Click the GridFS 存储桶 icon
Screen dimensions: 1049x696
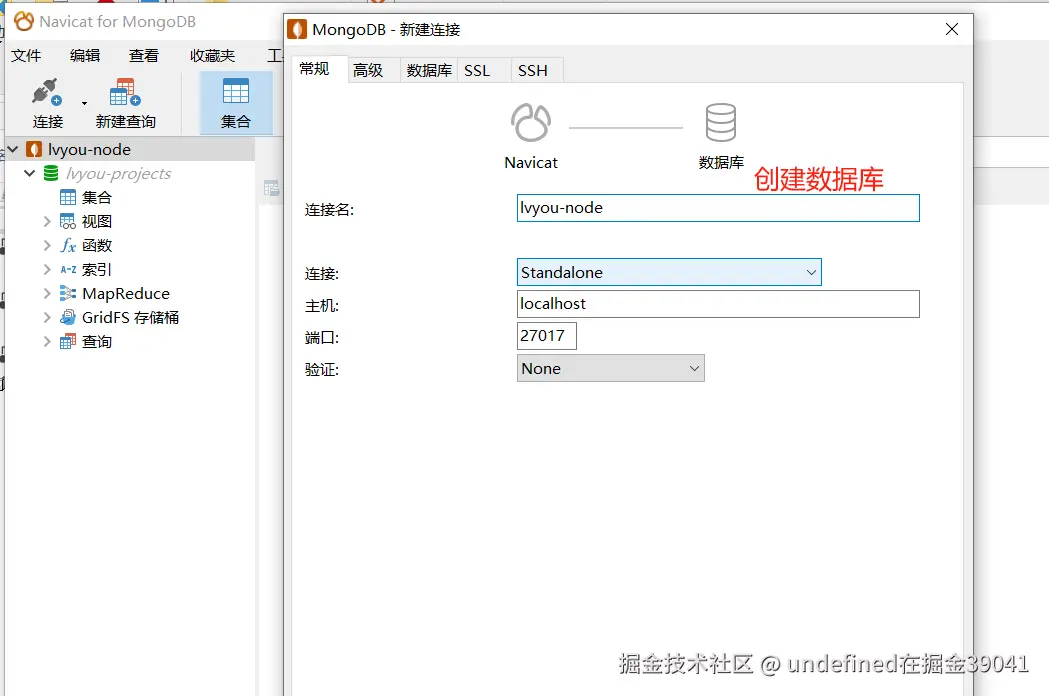[68, 318]
